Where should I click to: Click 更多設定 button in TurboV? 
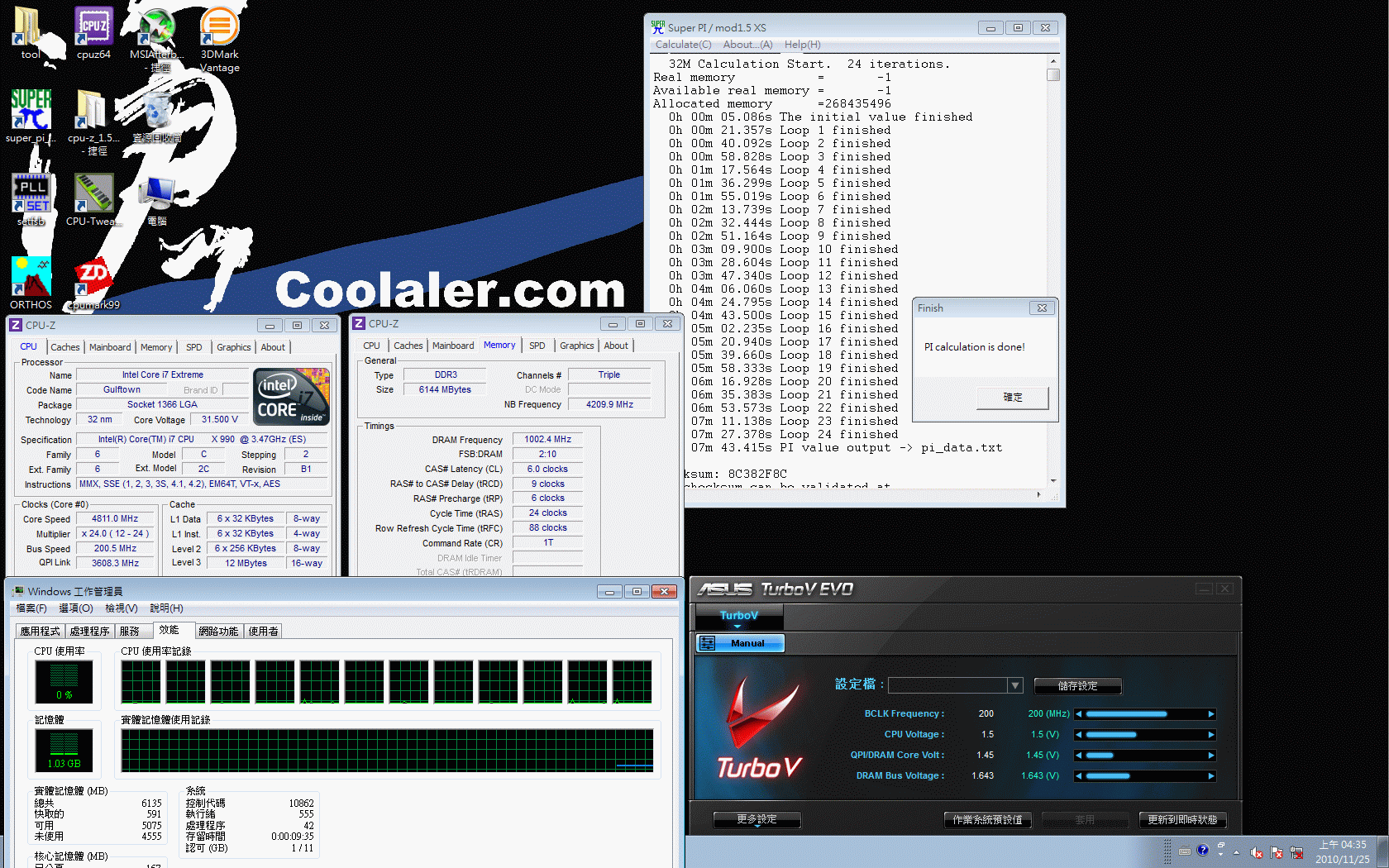click(x=757, y=819)
